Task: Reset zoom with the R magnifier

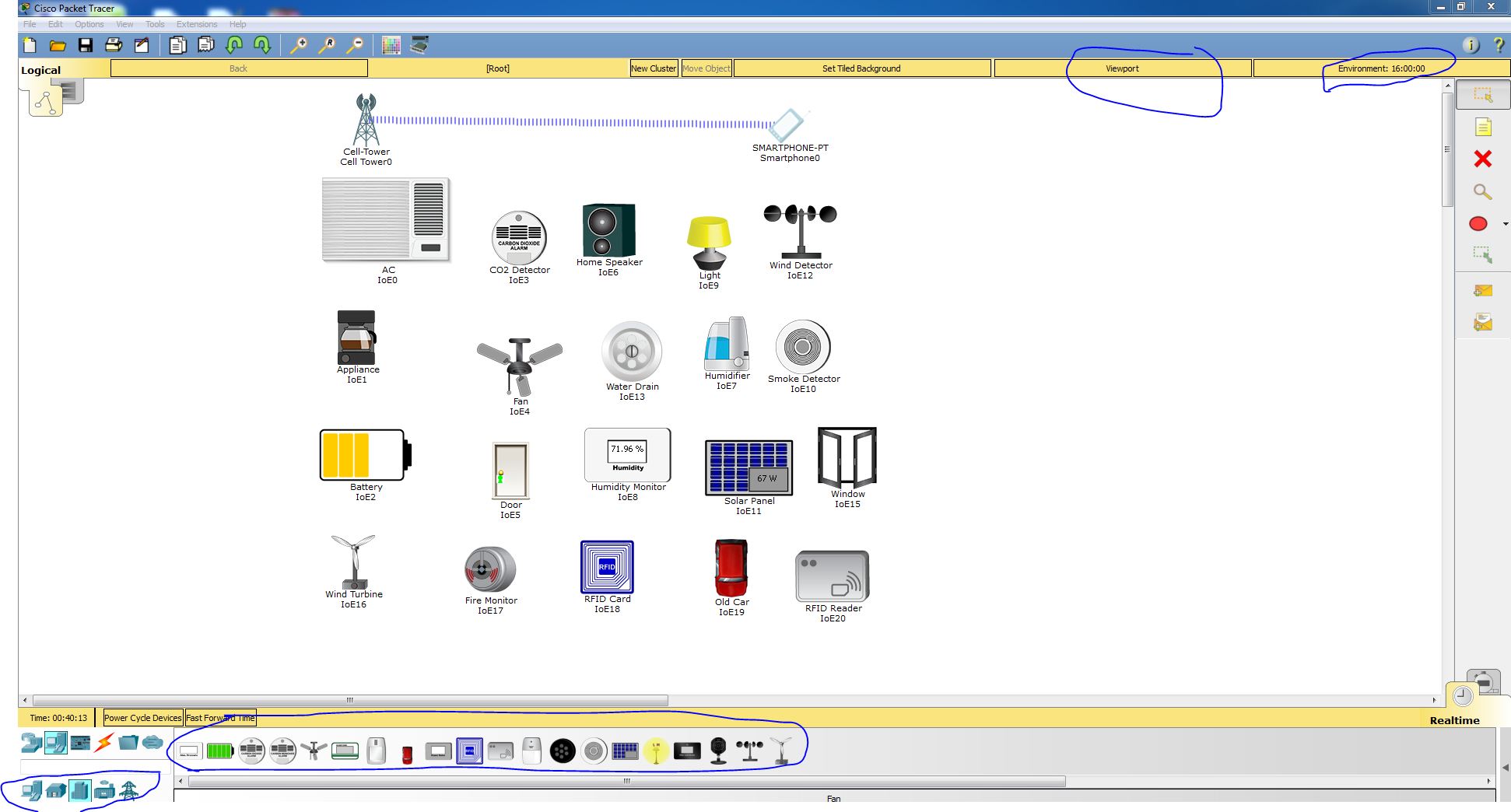Action: click(x=327, y=45)
